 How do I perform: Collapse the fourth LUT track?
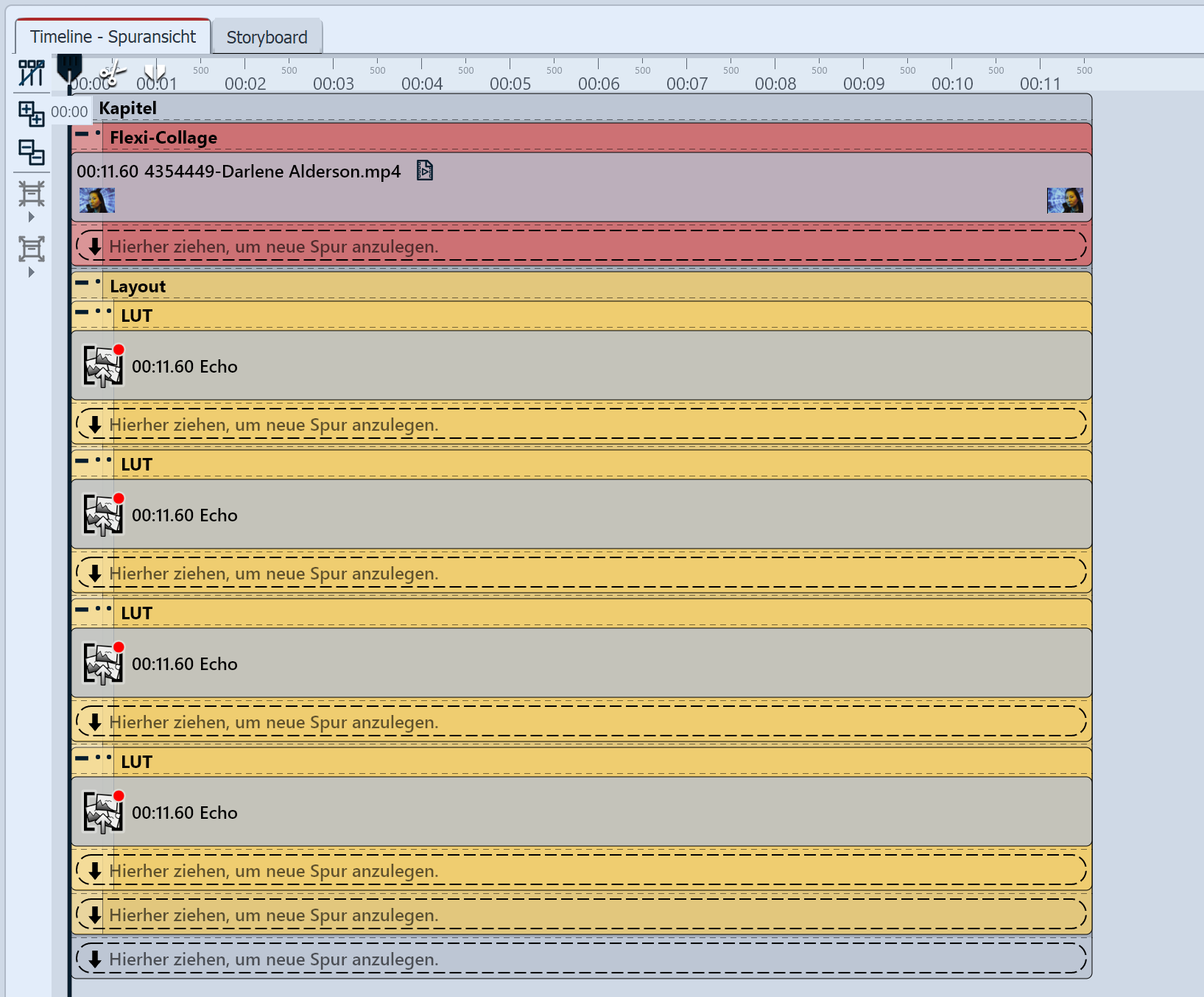(82, 758)
